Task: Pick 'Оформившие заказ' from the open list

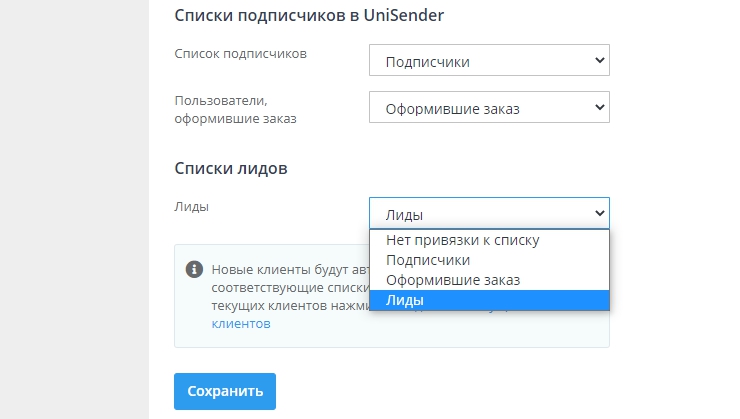Action: [x=453, y=280]
